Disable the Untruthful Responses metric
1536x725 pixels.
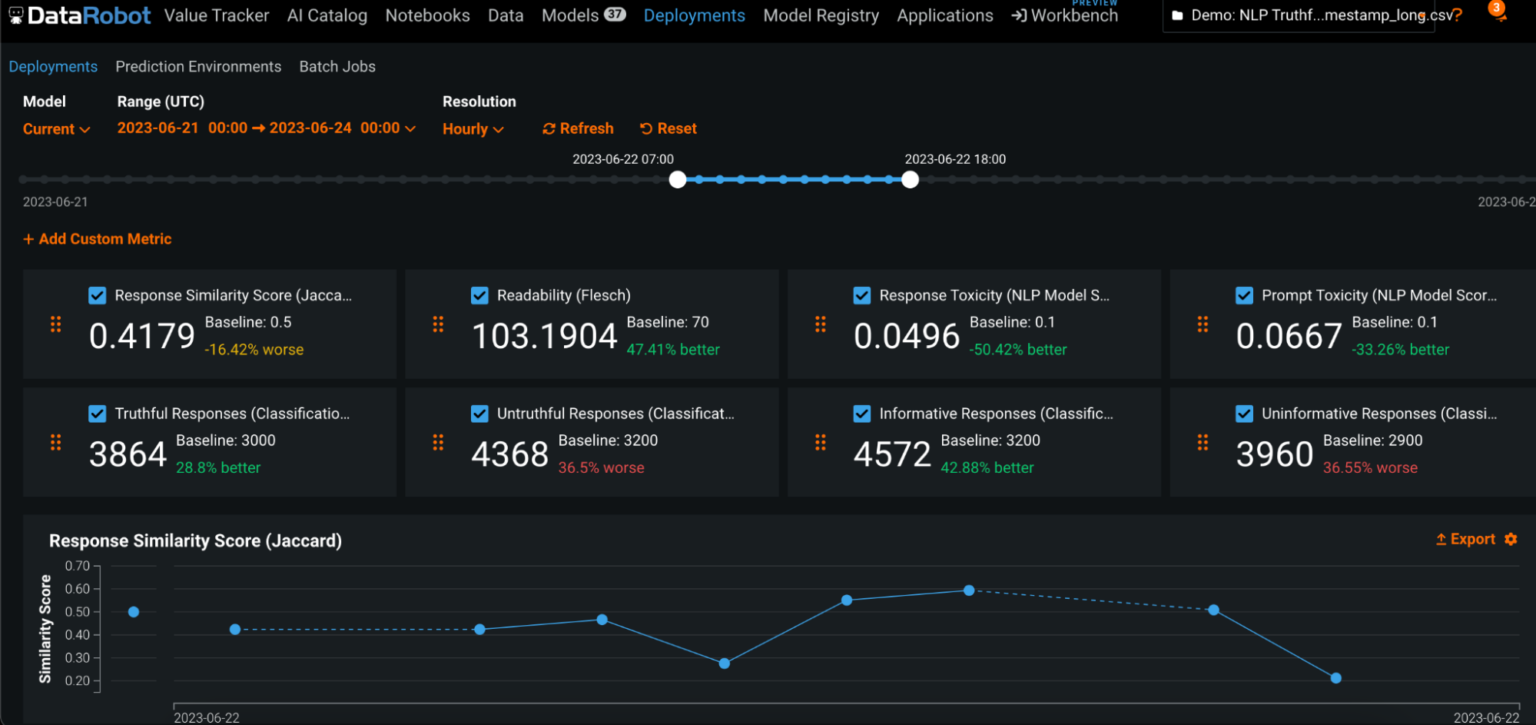(479, 413)
